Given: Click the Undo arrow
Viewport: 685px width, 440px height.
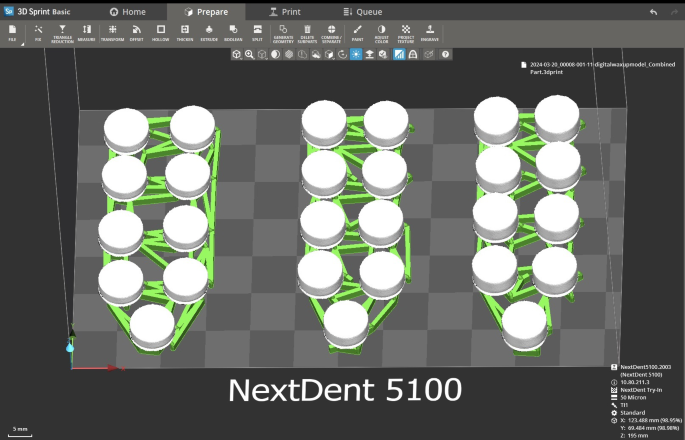Looking at the screenshot, I should tap(654, 12).
